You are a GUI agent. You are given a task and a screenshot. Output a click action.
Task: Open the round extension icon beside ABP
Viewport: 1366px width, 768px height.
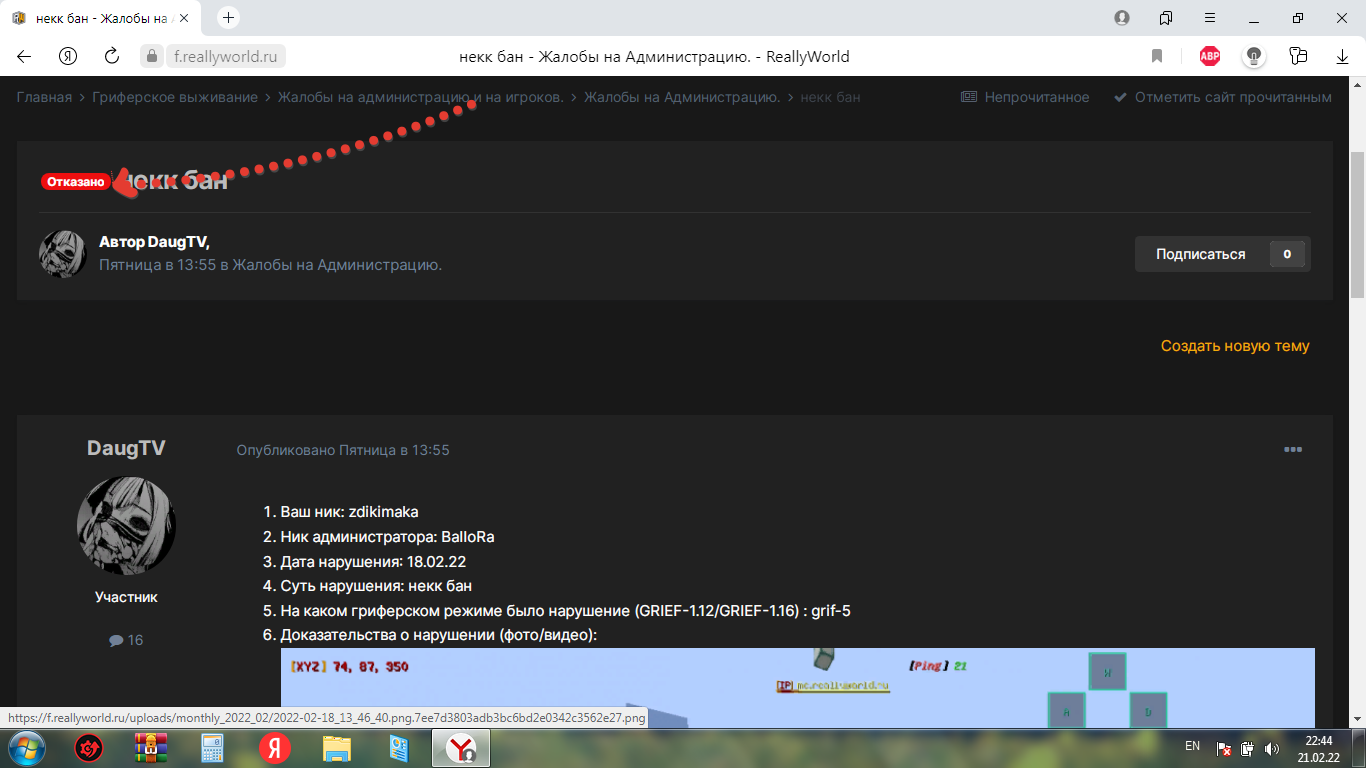coord(1254,57)
